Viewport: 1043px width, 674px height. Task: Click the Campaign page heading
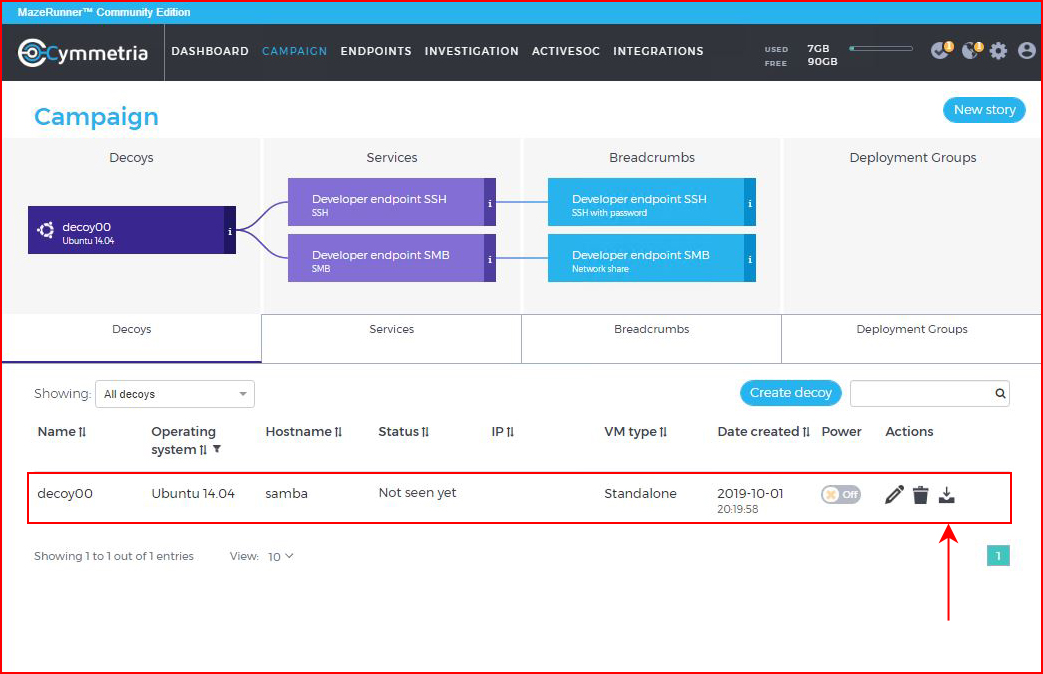96,117
